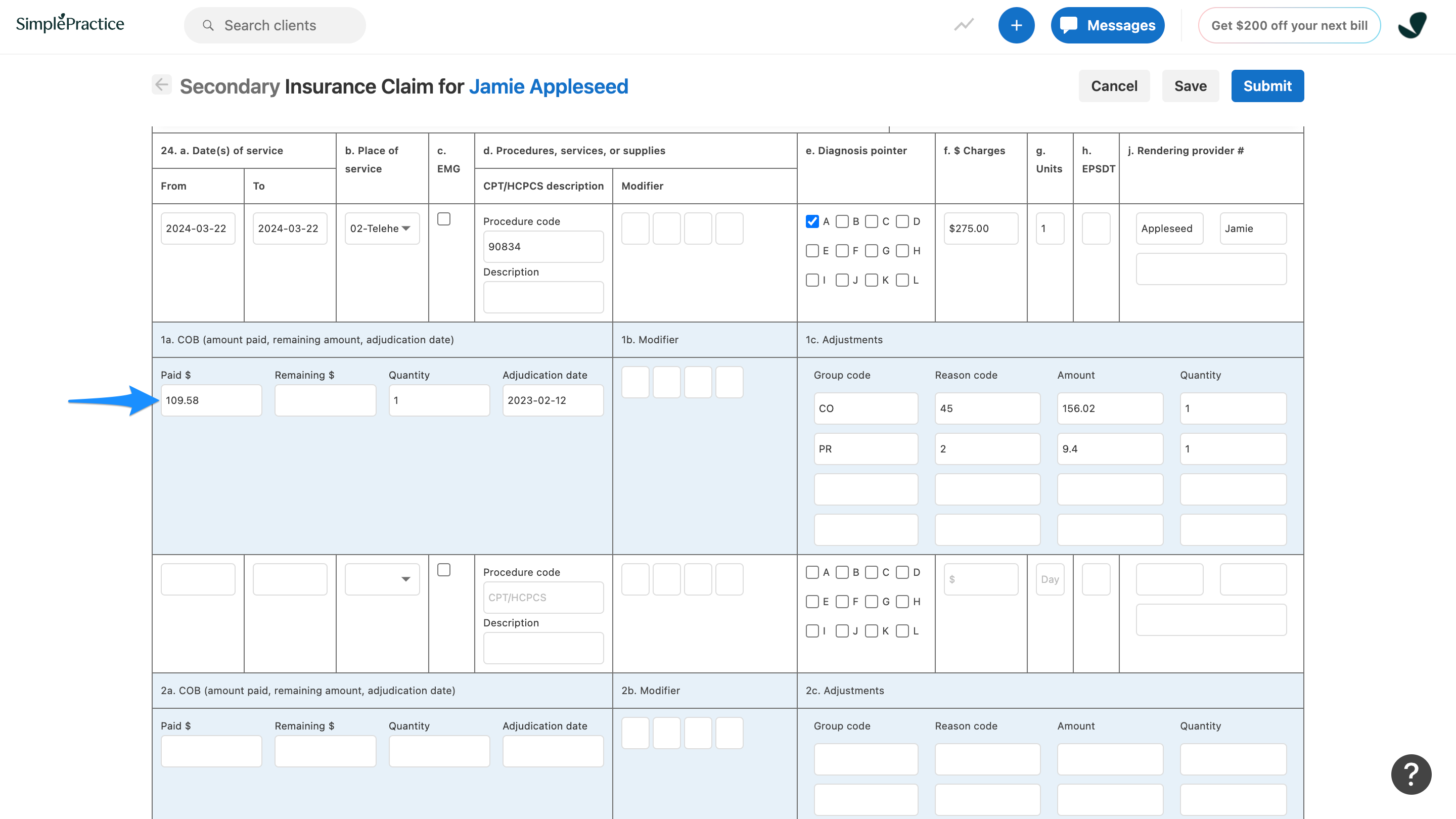Save the claim

coord(1191,86)
